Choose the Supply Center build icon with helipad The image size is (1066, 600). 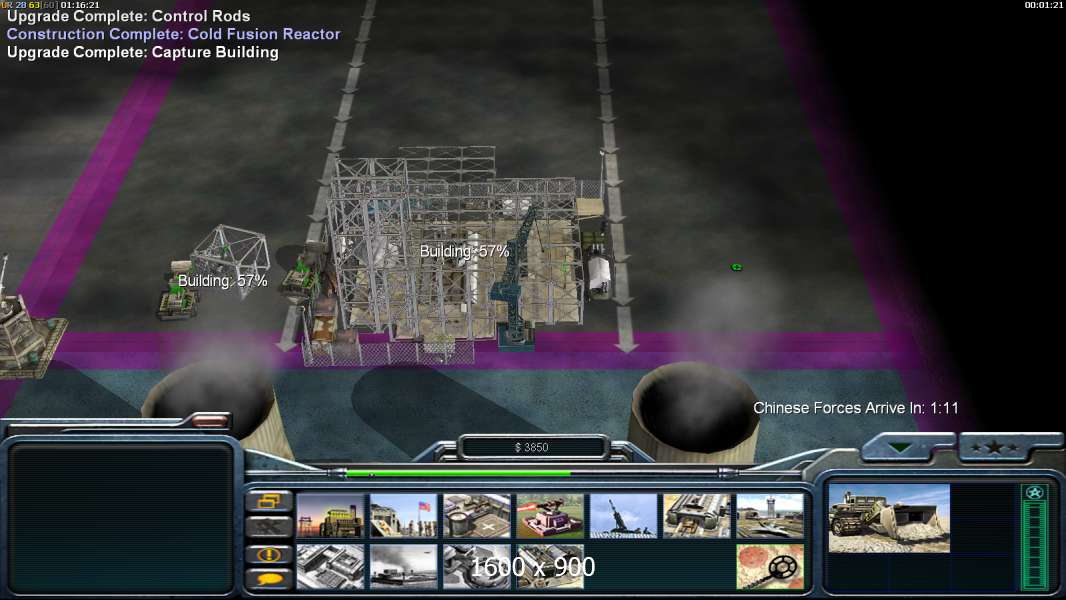click(477, 516)
